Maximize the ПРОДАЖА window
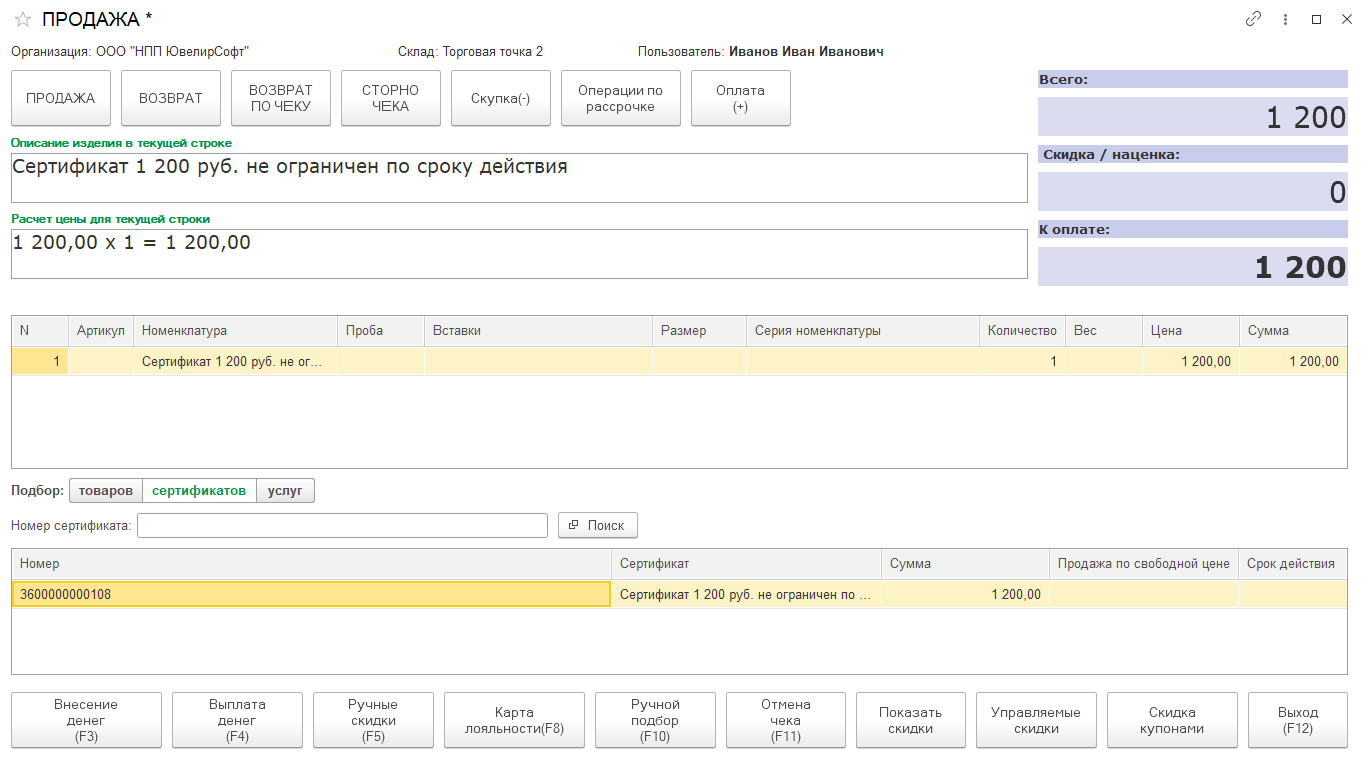Image resolution: width=1364 pixels, height=759 pixels. pyautogui.click(x=1316, y=19)
